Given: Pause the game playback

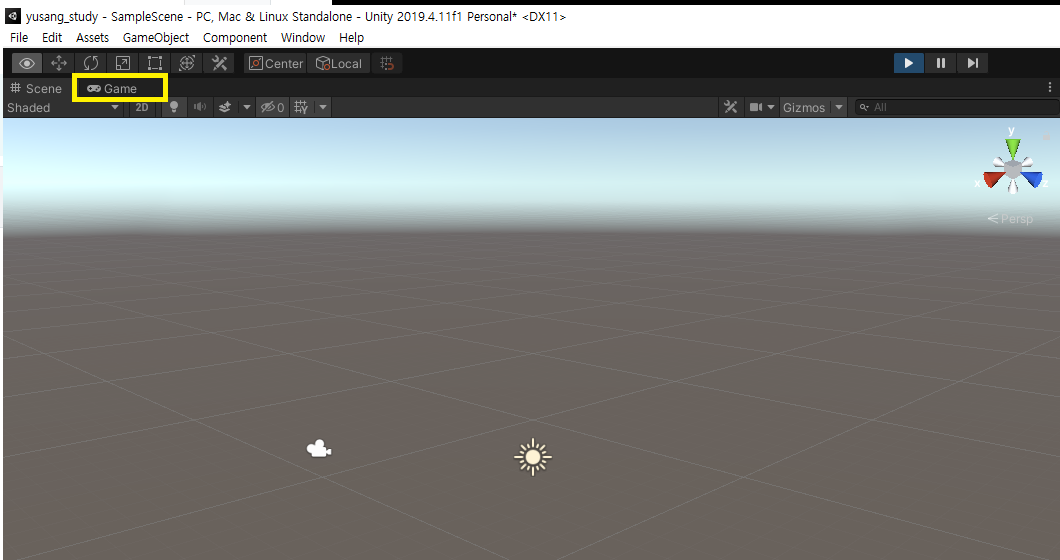Looking at the screenshot, I should 940,63.
